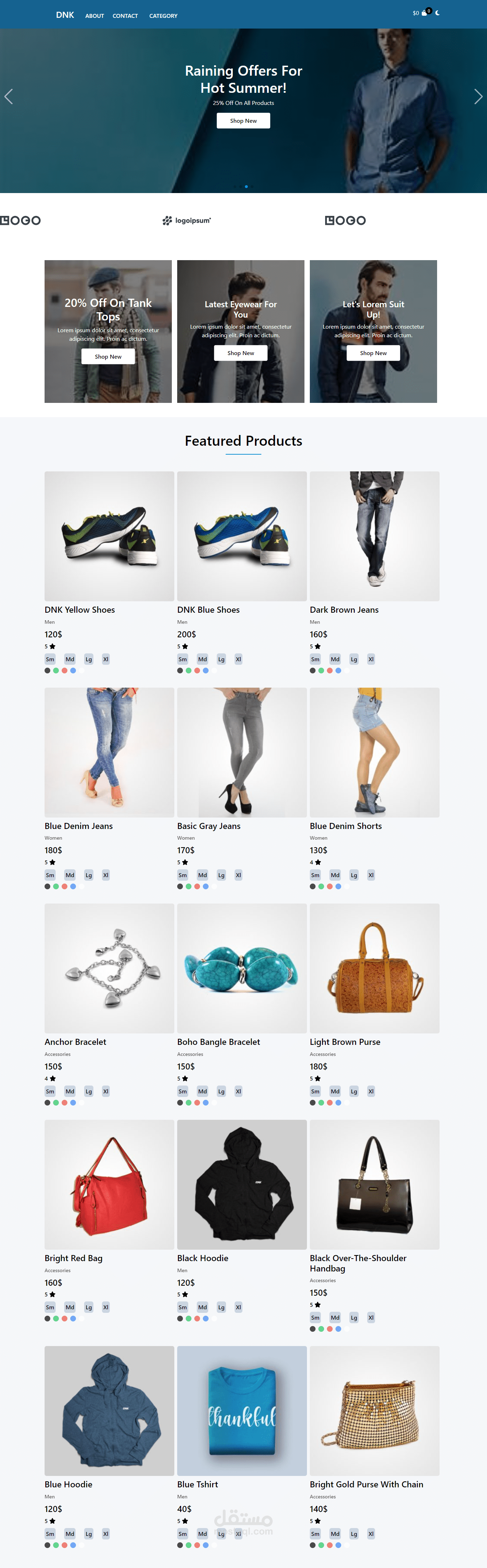Open the CATEGORY menu in the navbar
Image resolution: width=487 pixels, height=1568 pixels.
[164, 16]
